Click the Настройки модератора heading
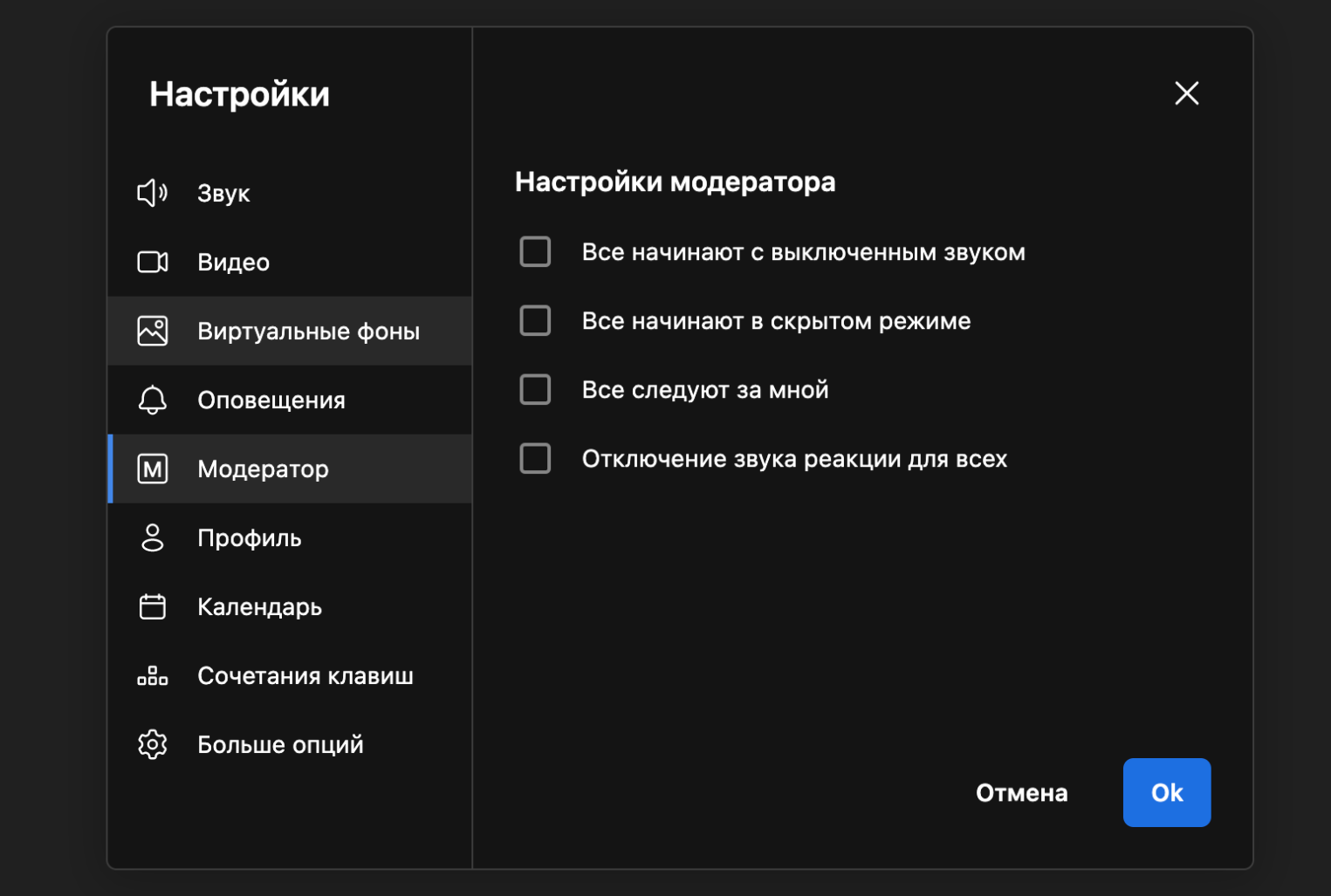 tap(676, 181)
